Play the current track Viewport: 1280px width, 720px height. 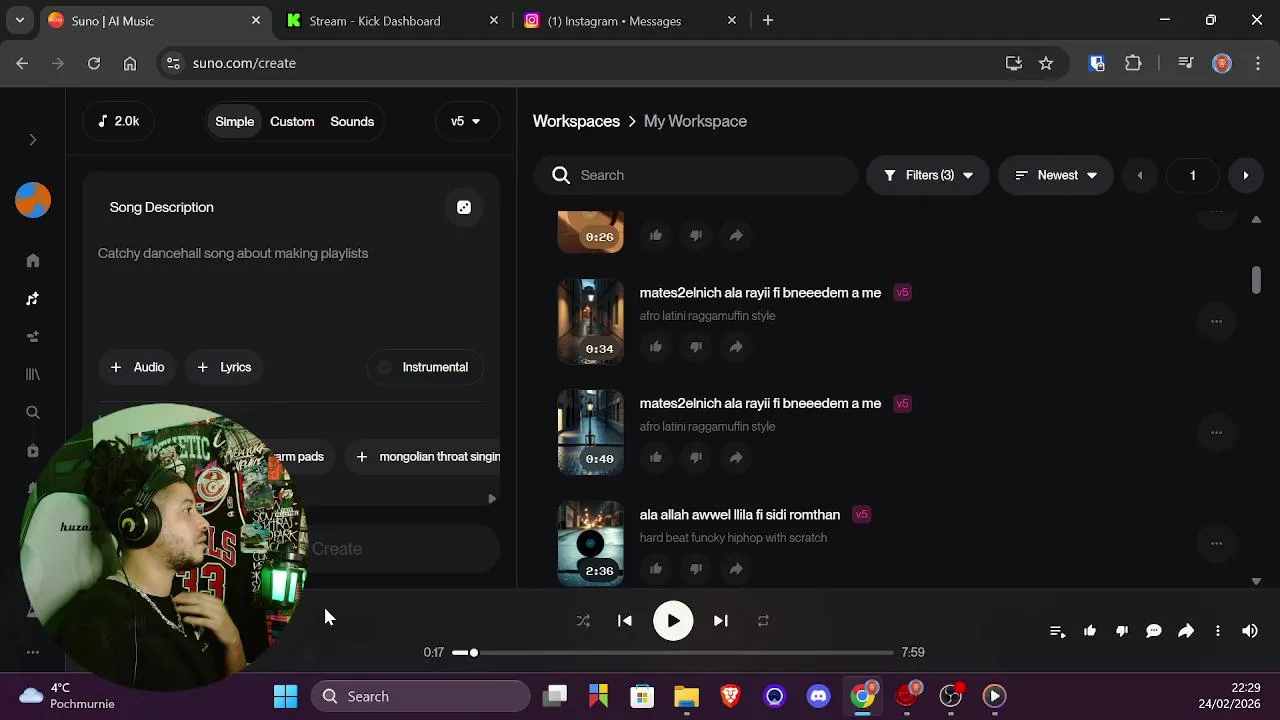point(673,621)
